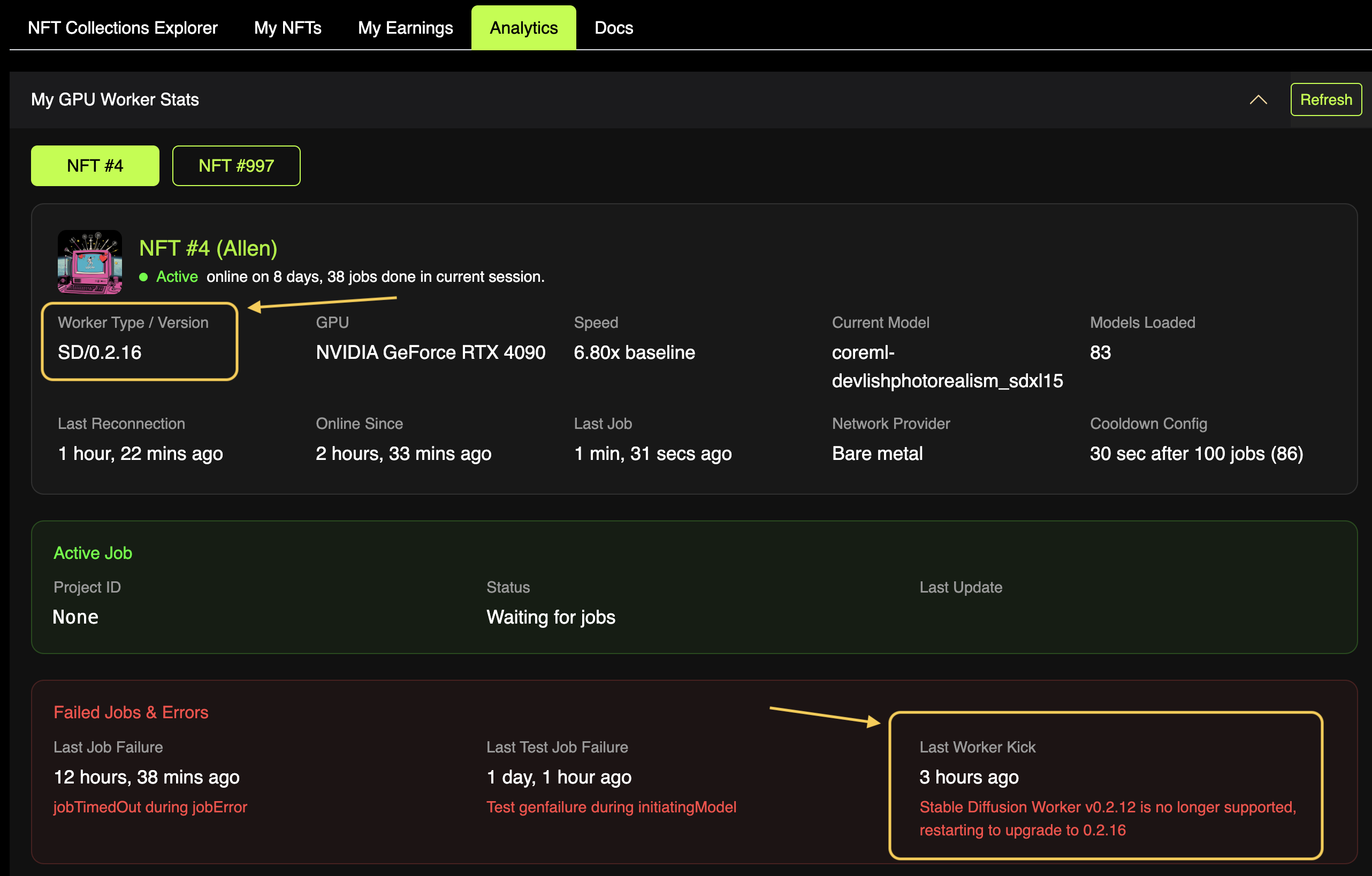Screen dimensions: 1372x876
Task: Click the SD/0.2.16 worker version value
Action: tap(100, 352)
